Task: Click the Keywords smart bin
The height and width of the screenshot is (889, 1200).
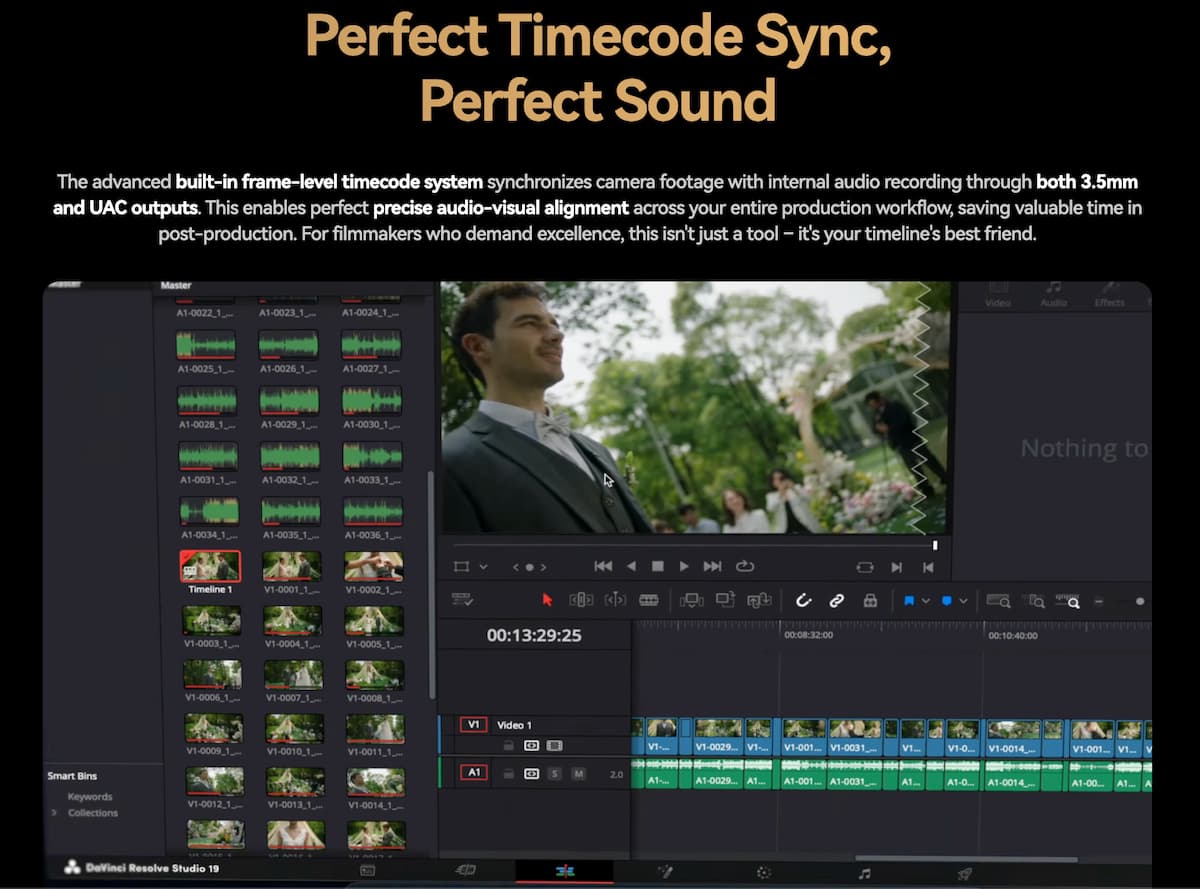Action: pyautogui.click(x=90, y=797)
